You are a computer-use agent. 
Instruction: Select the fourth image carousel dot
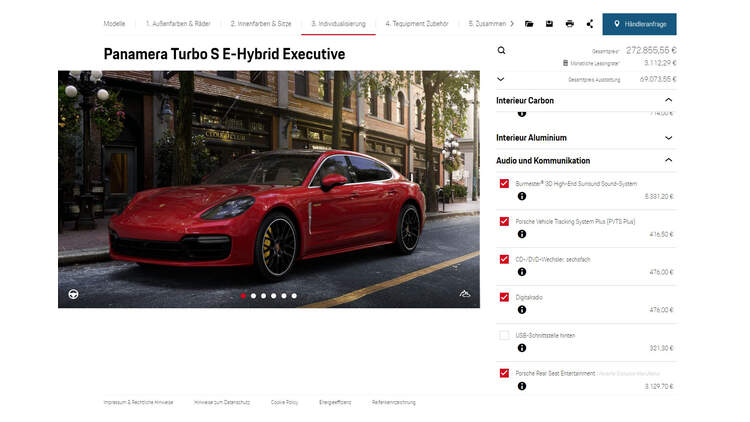[x=274, y=296]
